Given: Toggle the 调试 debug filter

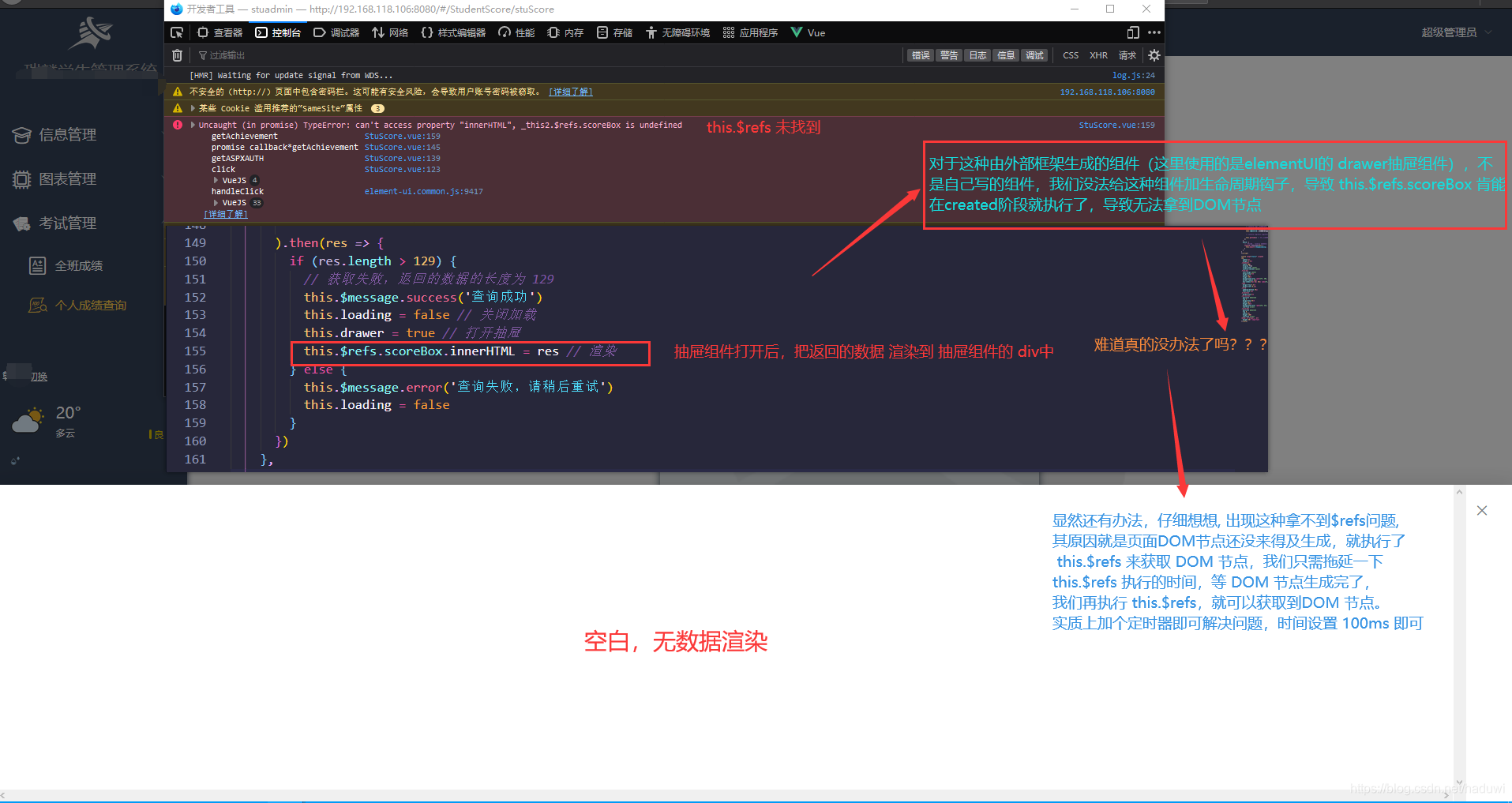Looking at the screenshot, I should pos(1034,55).
